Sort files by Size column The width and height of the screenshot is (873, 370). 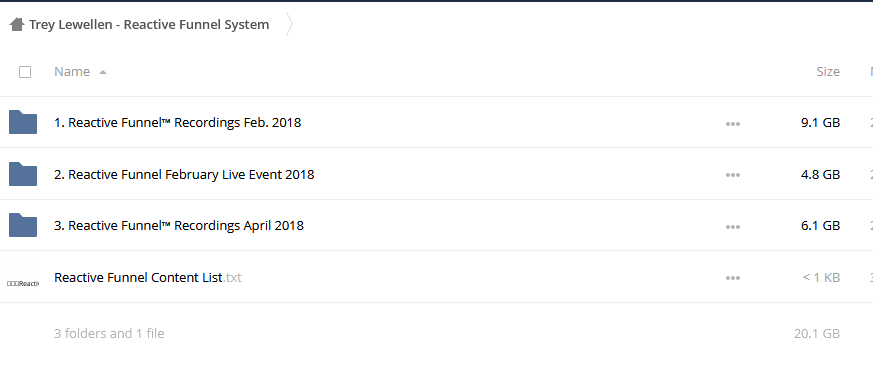pyautogui.click(x=828, y=71)
